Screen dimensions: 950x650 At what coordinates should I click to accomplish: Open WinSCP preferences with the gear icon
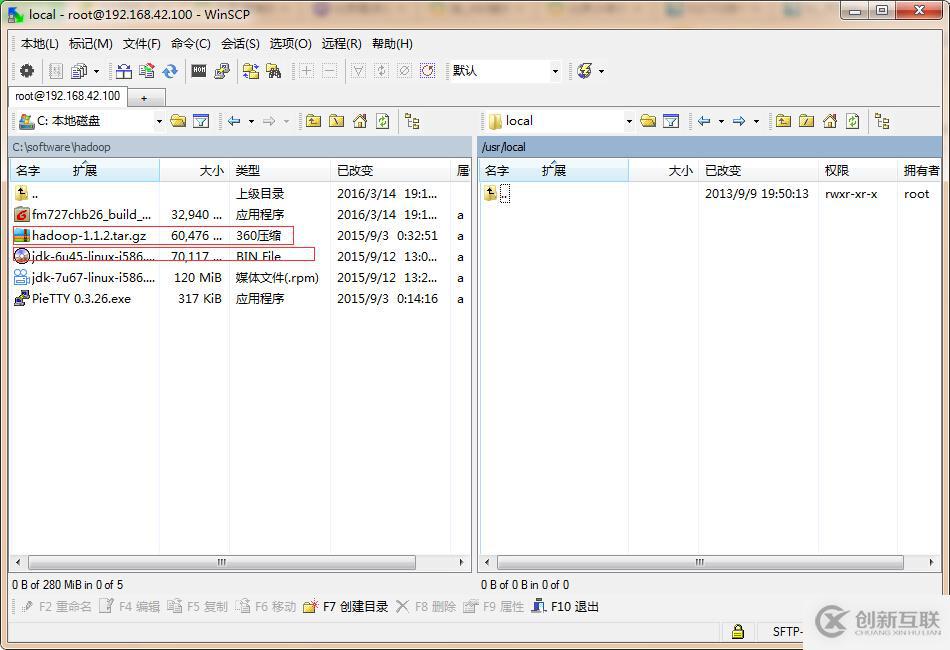pyautogui.click(x=27, y=70)
